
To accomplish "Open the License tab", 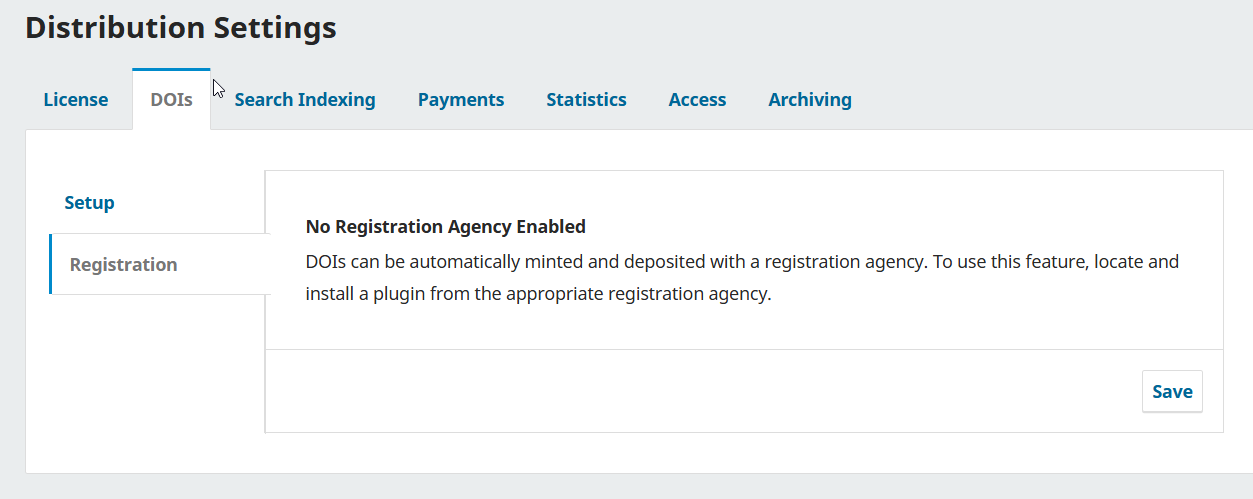I will pyautogui.click(x=76, y=100).
